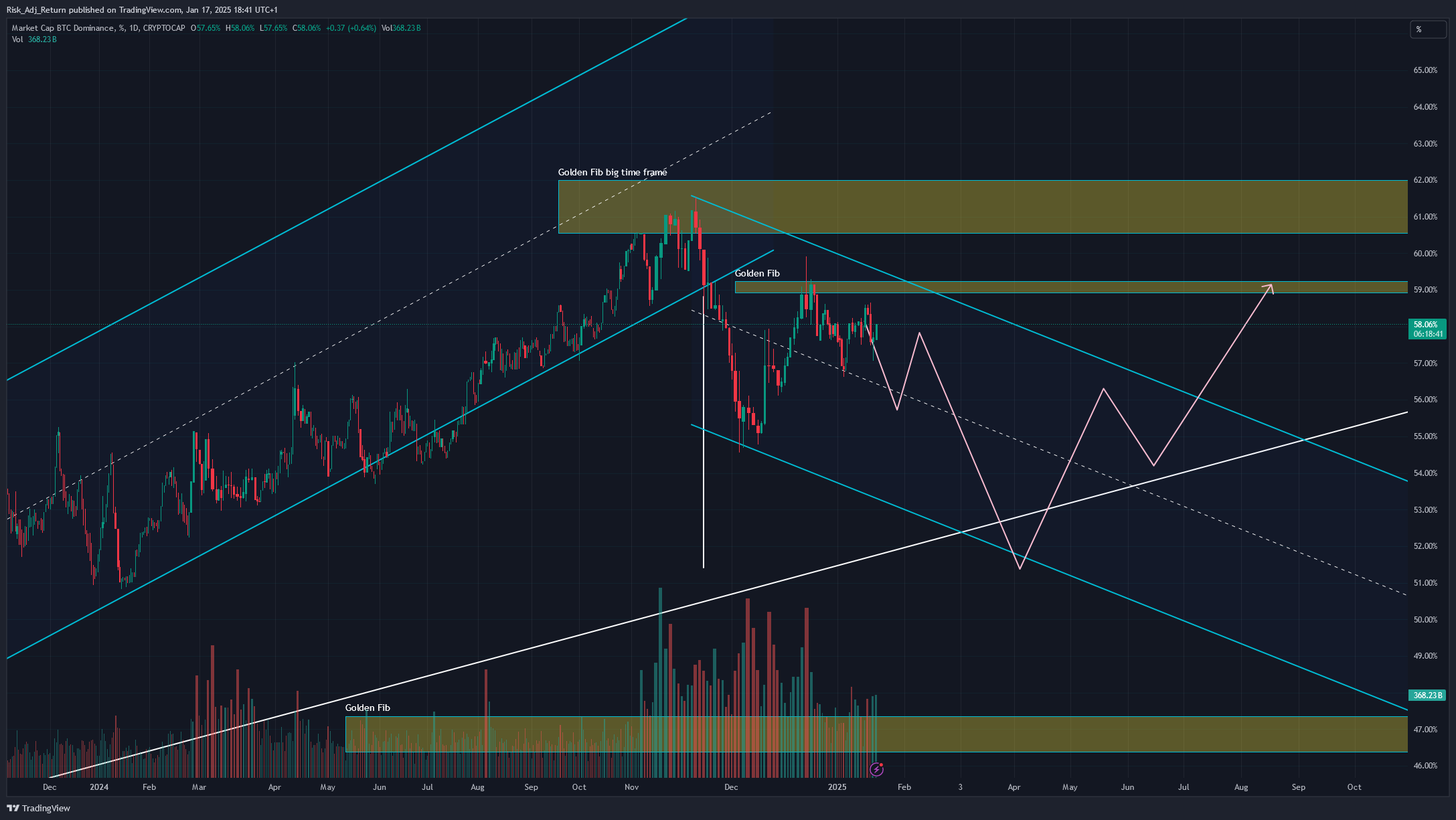This screenshot has height=820, width=1456.
Task: Click the volume value tag 368.23B on axis
Action: [x=1427, y=695]
